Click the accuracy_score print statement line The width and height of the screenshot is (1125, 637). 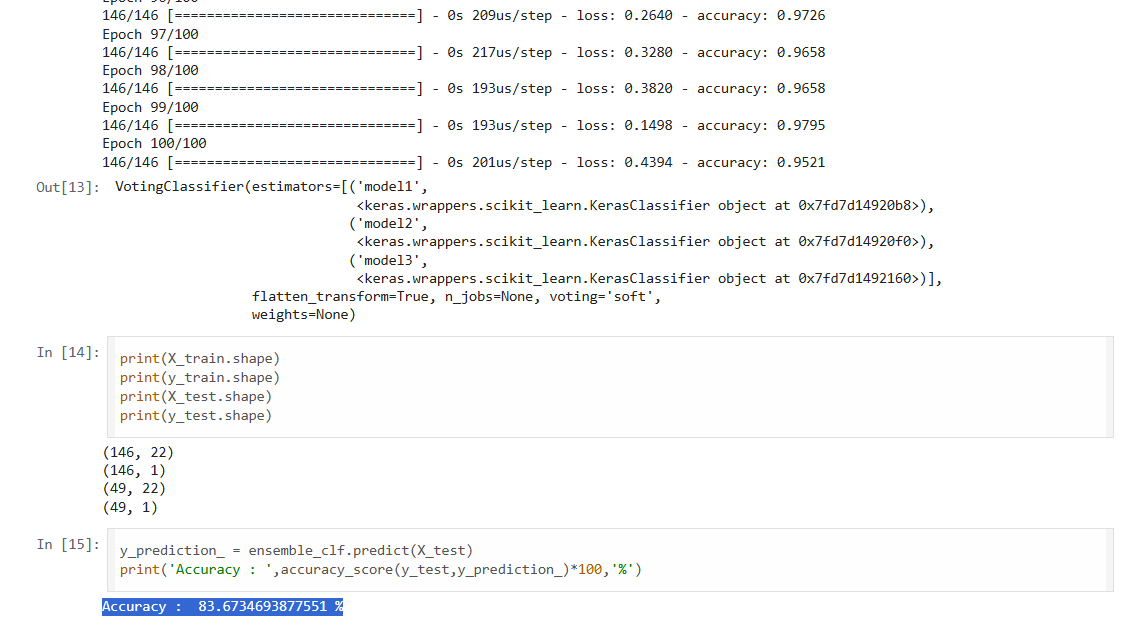click(x=380, y=570)
